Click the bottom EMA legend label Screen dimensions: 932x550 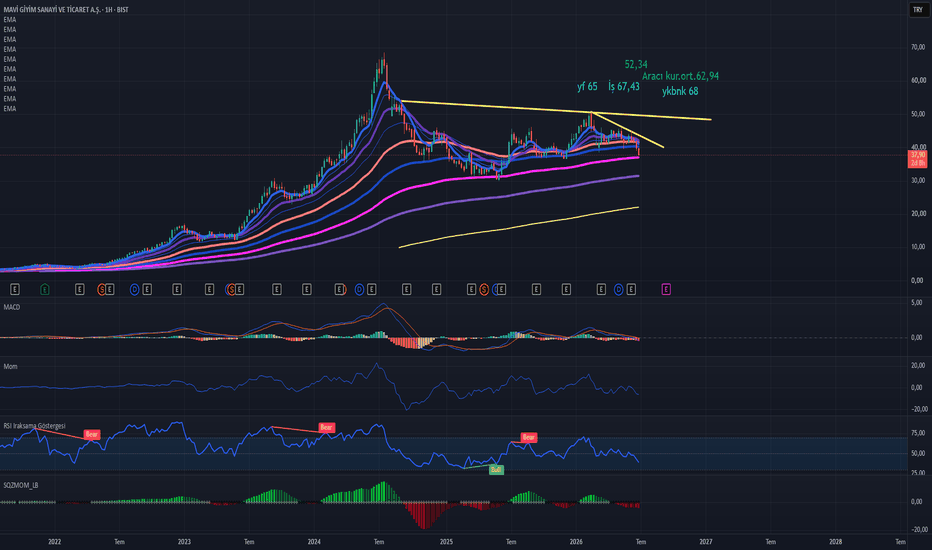pyautogui.click(x=10, y=109)
